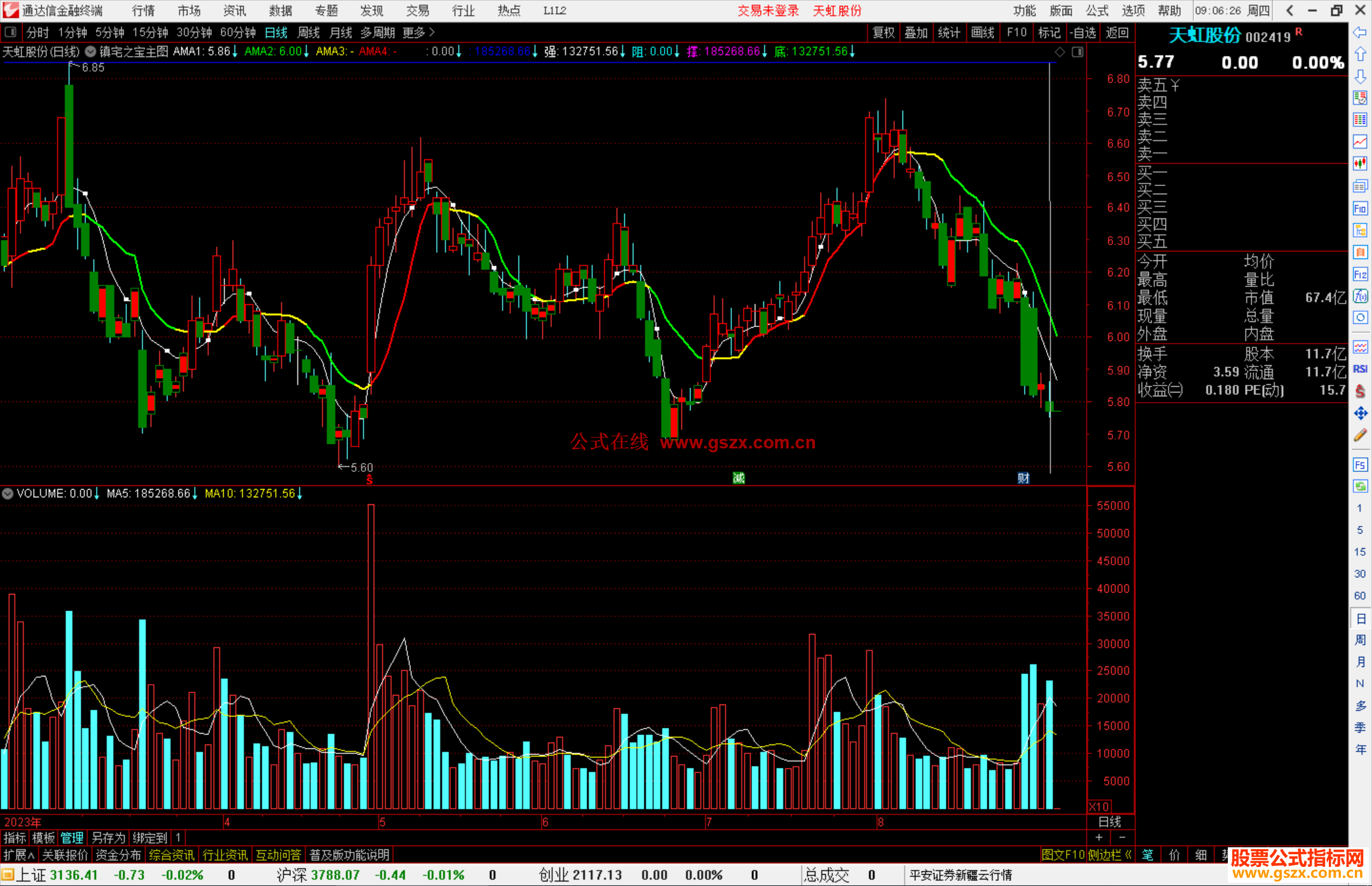The height and width of the screenshot is (886, 1372).
Task: Click the 返回 button
Action: tap(1117, 32)
